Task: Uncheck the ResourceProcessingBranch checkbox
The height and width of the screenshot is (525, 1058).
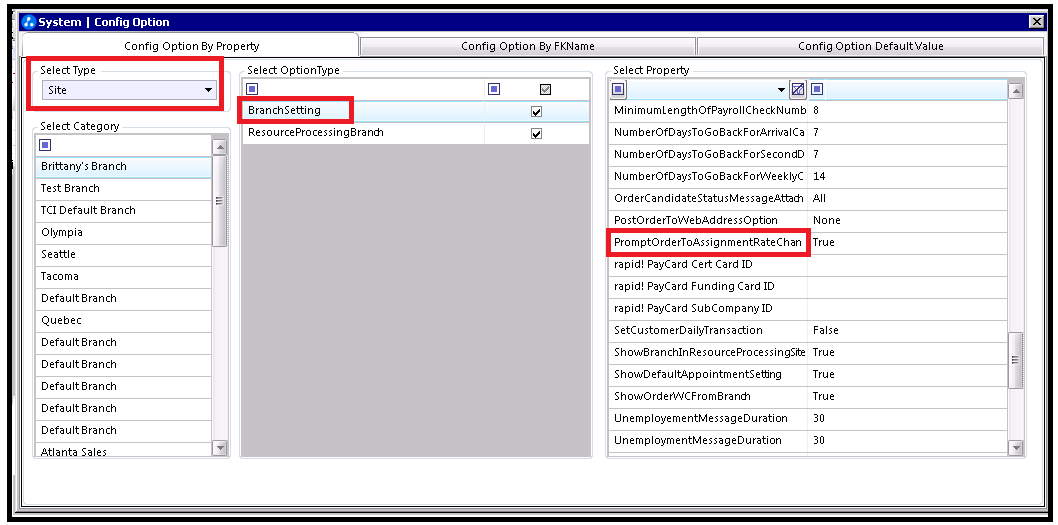Action: click(536, 134)
